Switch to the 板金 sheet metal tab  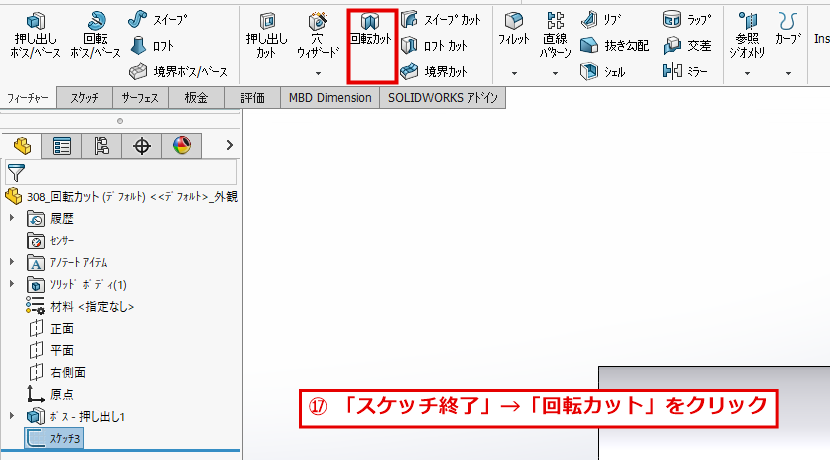(x=196, y=98)
